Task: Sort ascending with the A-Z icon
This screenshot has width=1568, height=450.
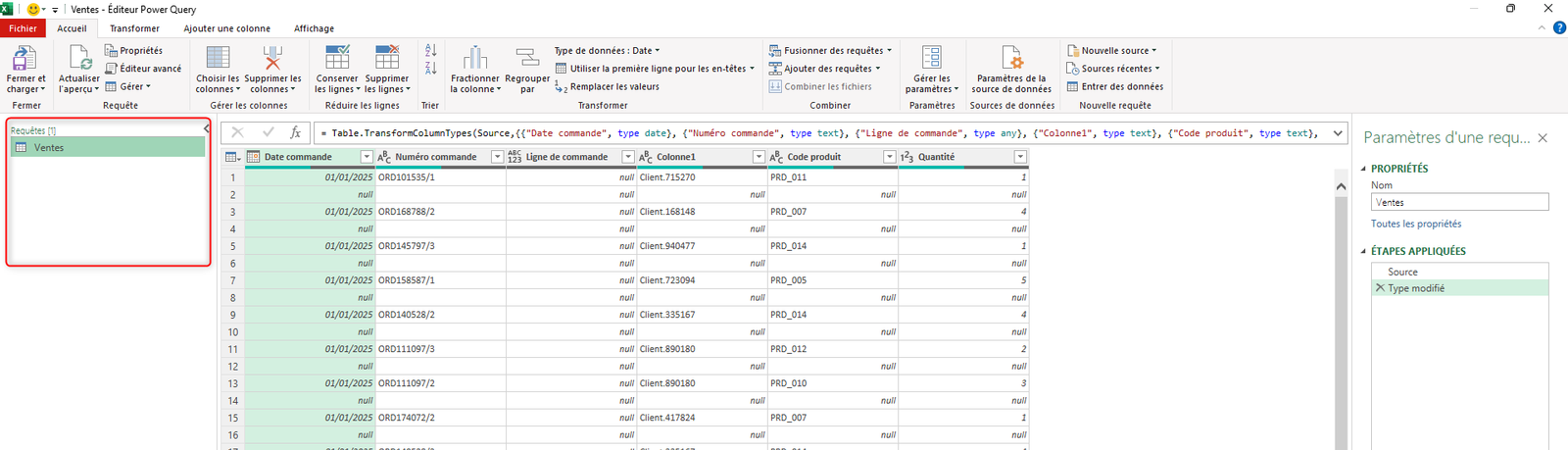Action: click(x=430, y=50)
